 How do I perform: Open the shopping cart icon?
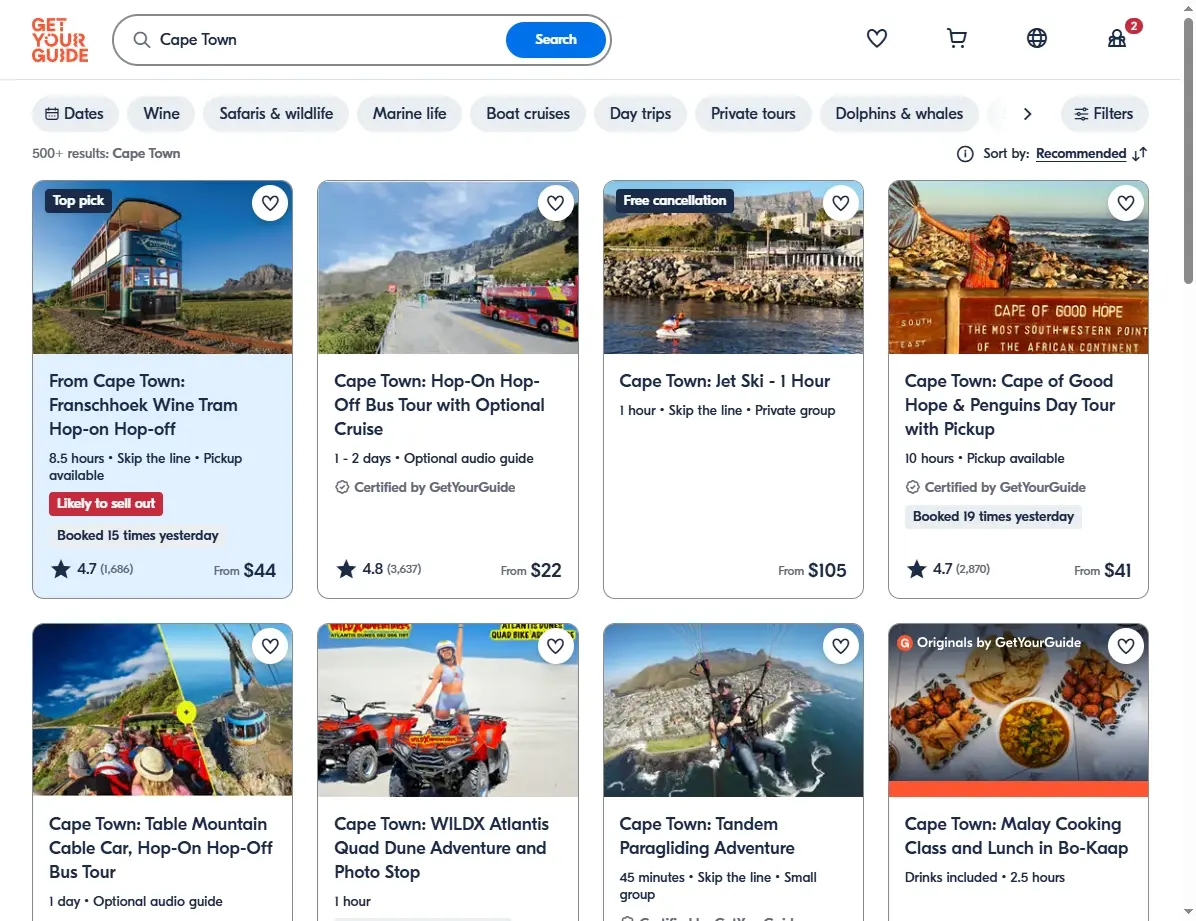coord(956,38)
